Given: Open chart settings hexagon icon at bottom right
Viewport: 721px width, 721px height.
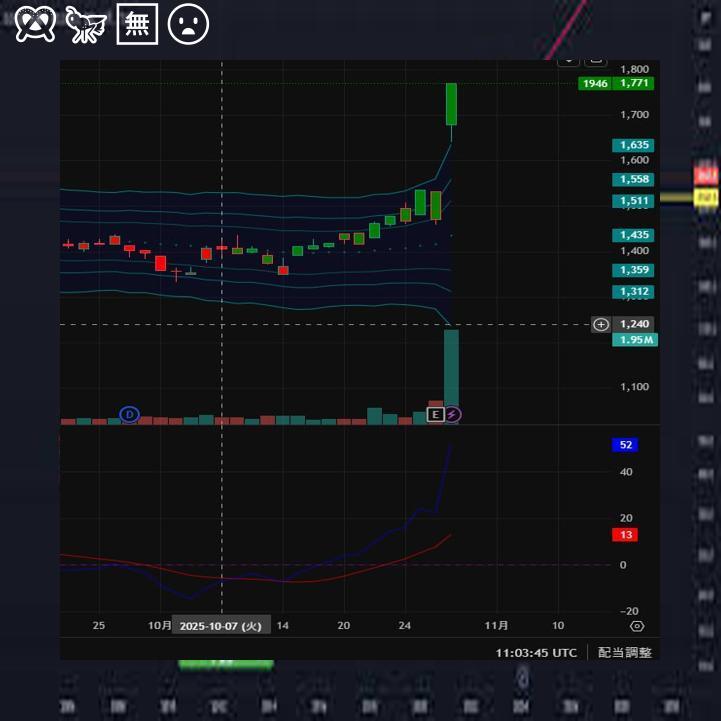Looking at the screenshot, I should [637, 626].
